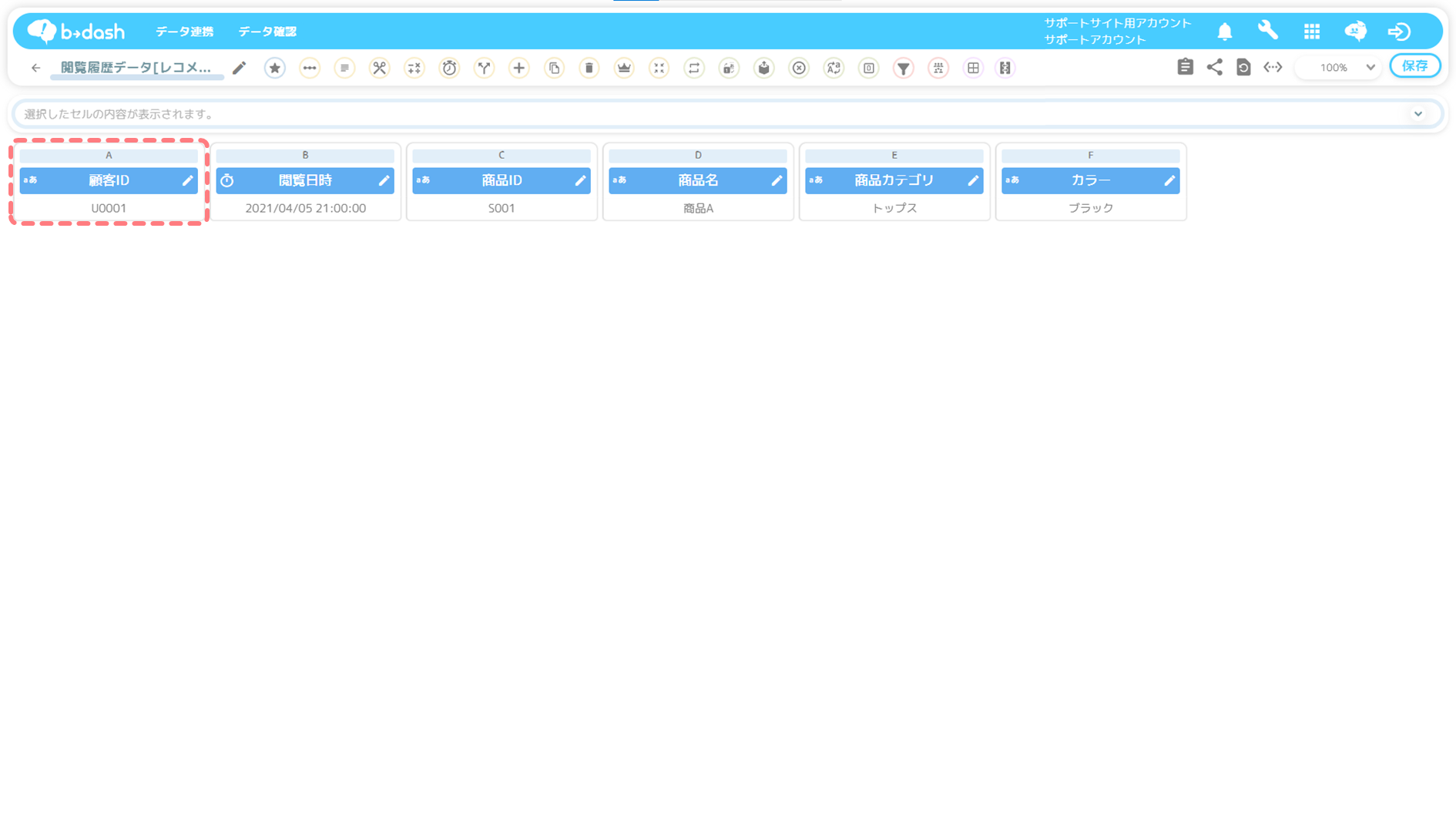Open the arithmetic calculation tool icon

414,68
